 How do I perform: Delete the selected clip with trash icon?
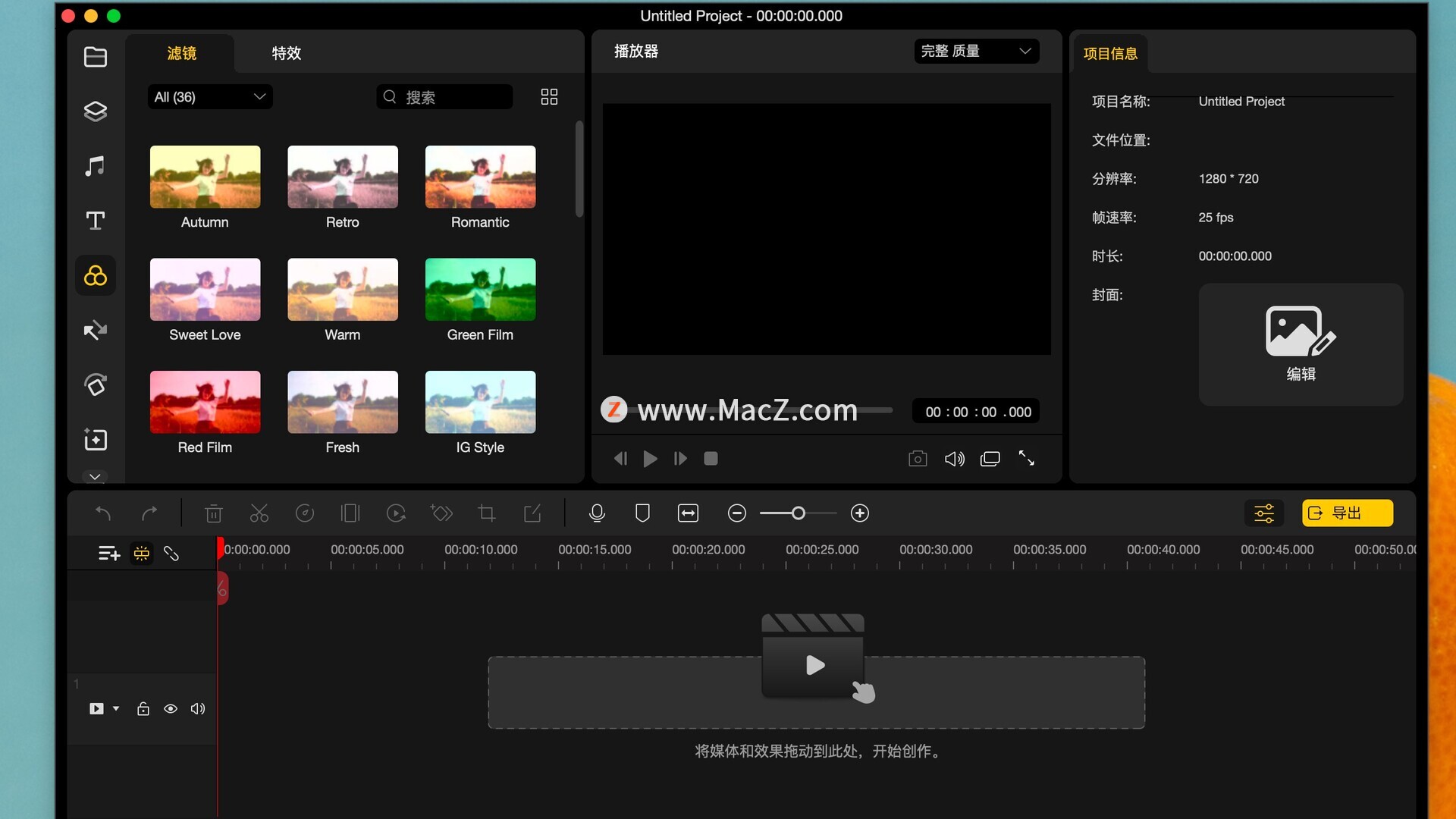(214, 513)
